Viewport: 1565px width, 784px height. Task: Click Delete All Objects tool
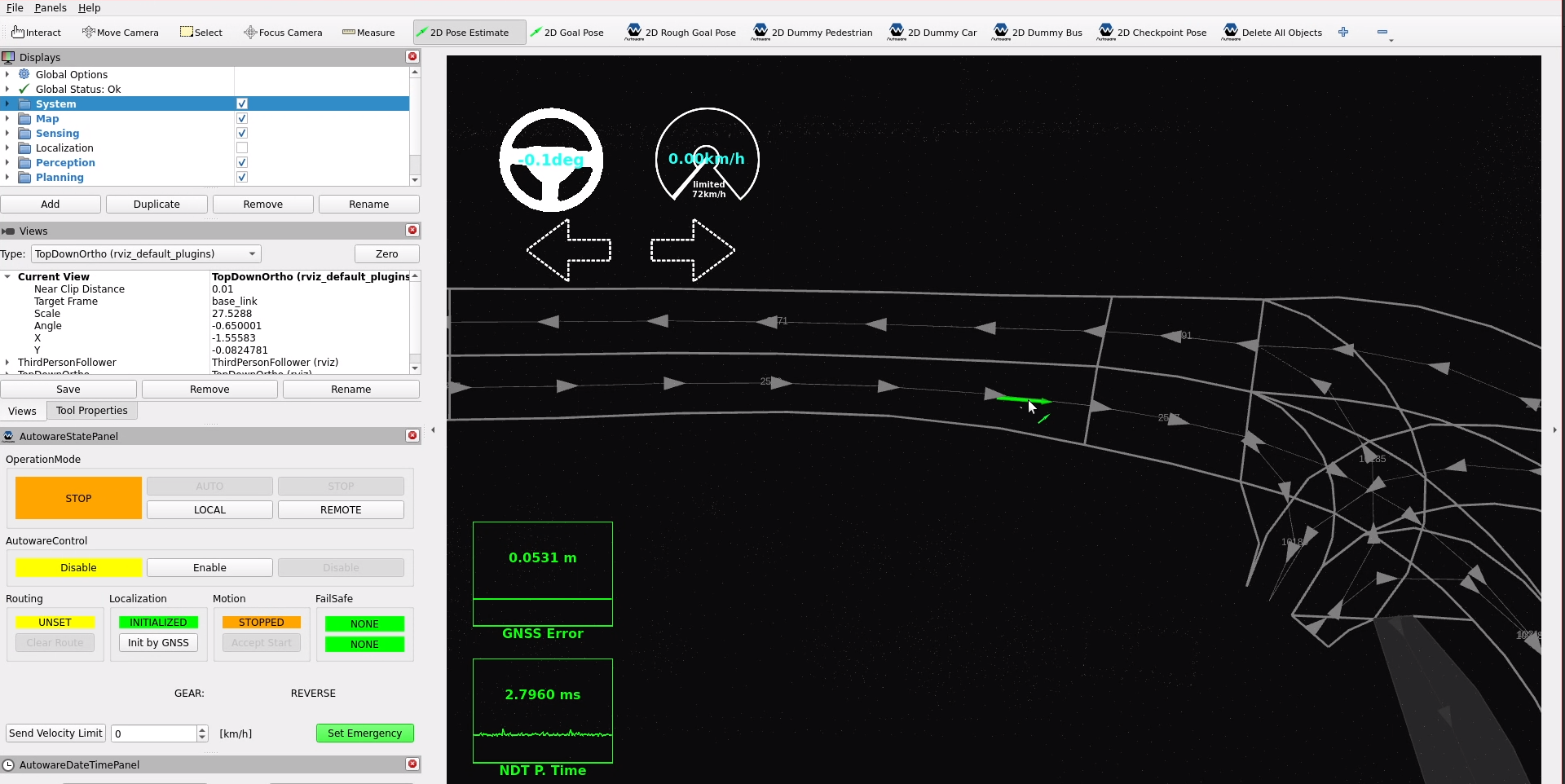pyautogui.click(x=1272, y=33)
